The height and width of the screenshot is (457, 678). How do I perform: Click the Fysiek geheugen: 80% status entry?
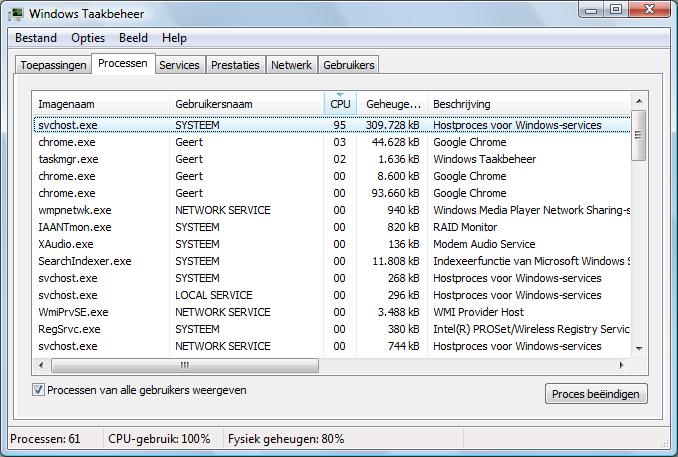(286, 439)
